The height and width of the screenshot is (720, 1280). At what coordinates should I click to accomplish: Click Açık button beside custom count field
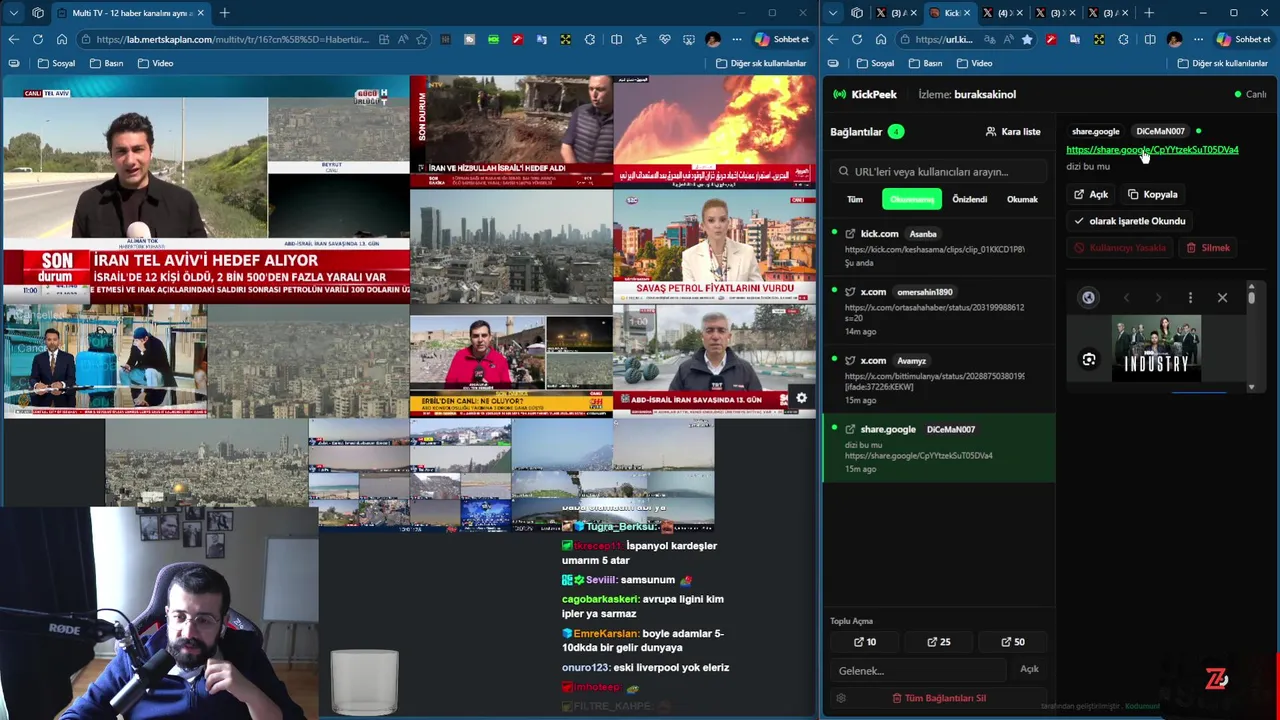tap(1029, 669)
